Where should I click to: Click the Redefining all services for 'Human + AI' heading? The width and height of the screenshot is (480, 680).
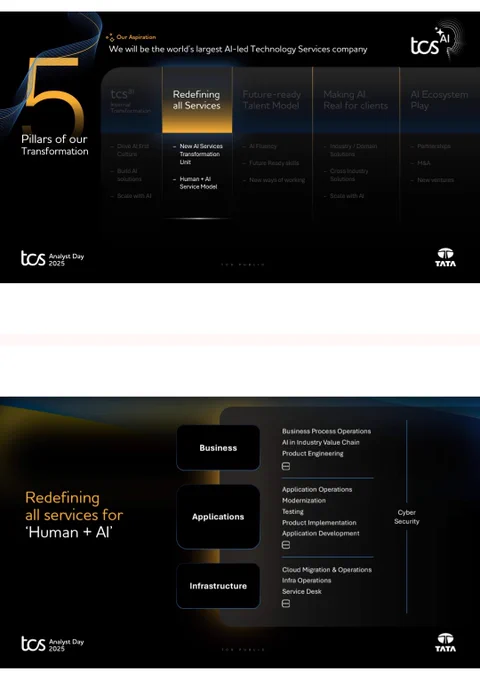pos(74,515)
